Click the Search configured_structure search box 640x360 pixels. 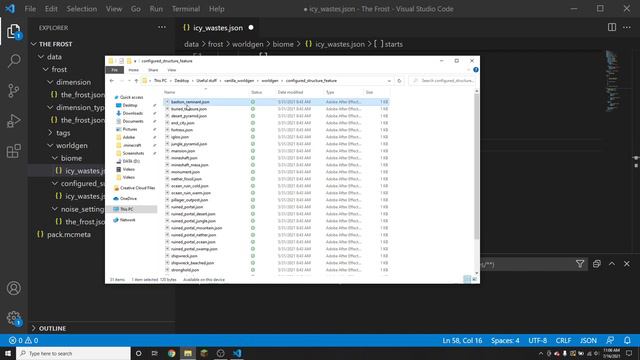point(442,81)
